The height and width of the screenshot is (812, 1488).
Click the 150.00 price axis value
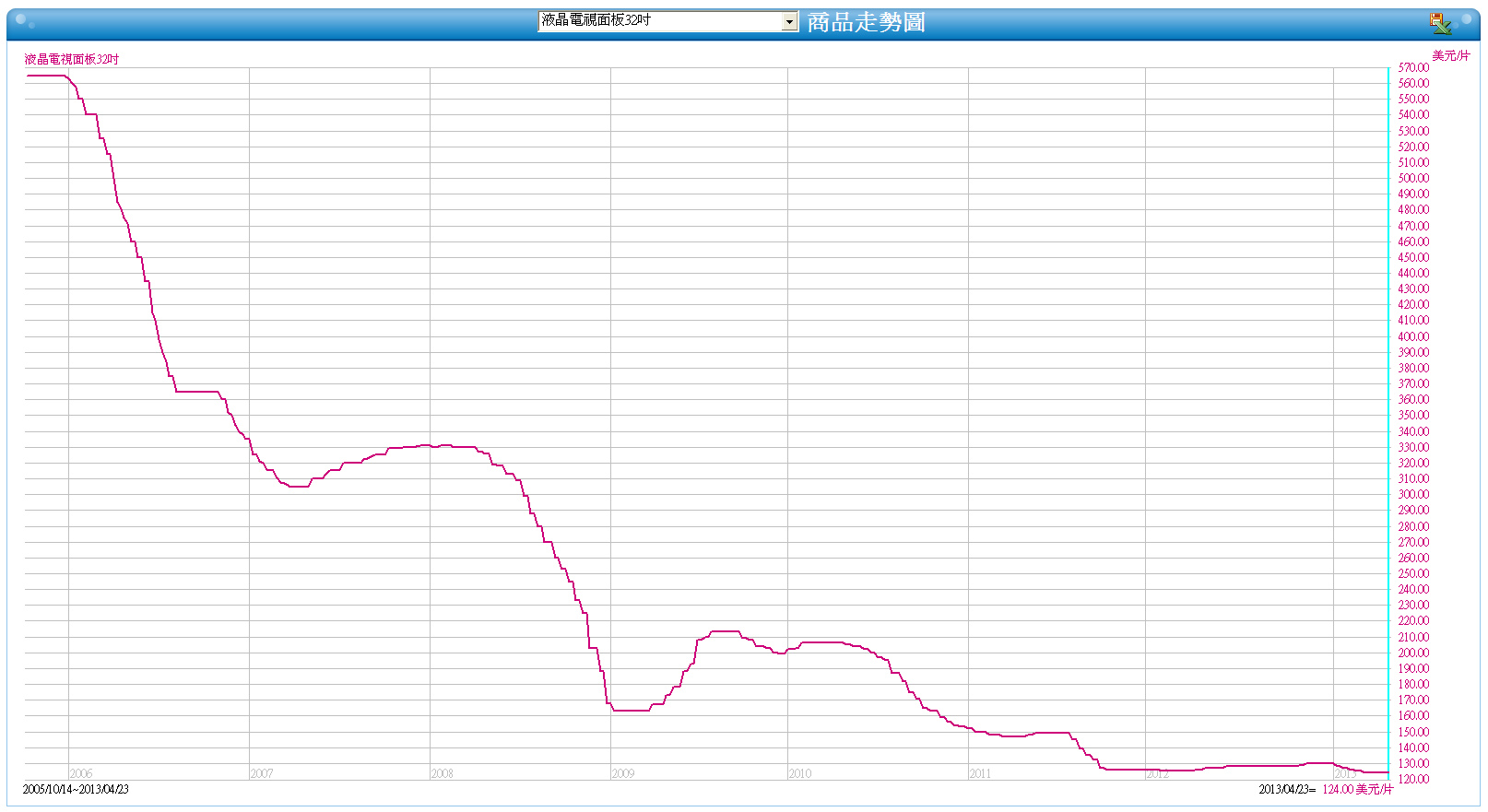tap(1413, 732)
